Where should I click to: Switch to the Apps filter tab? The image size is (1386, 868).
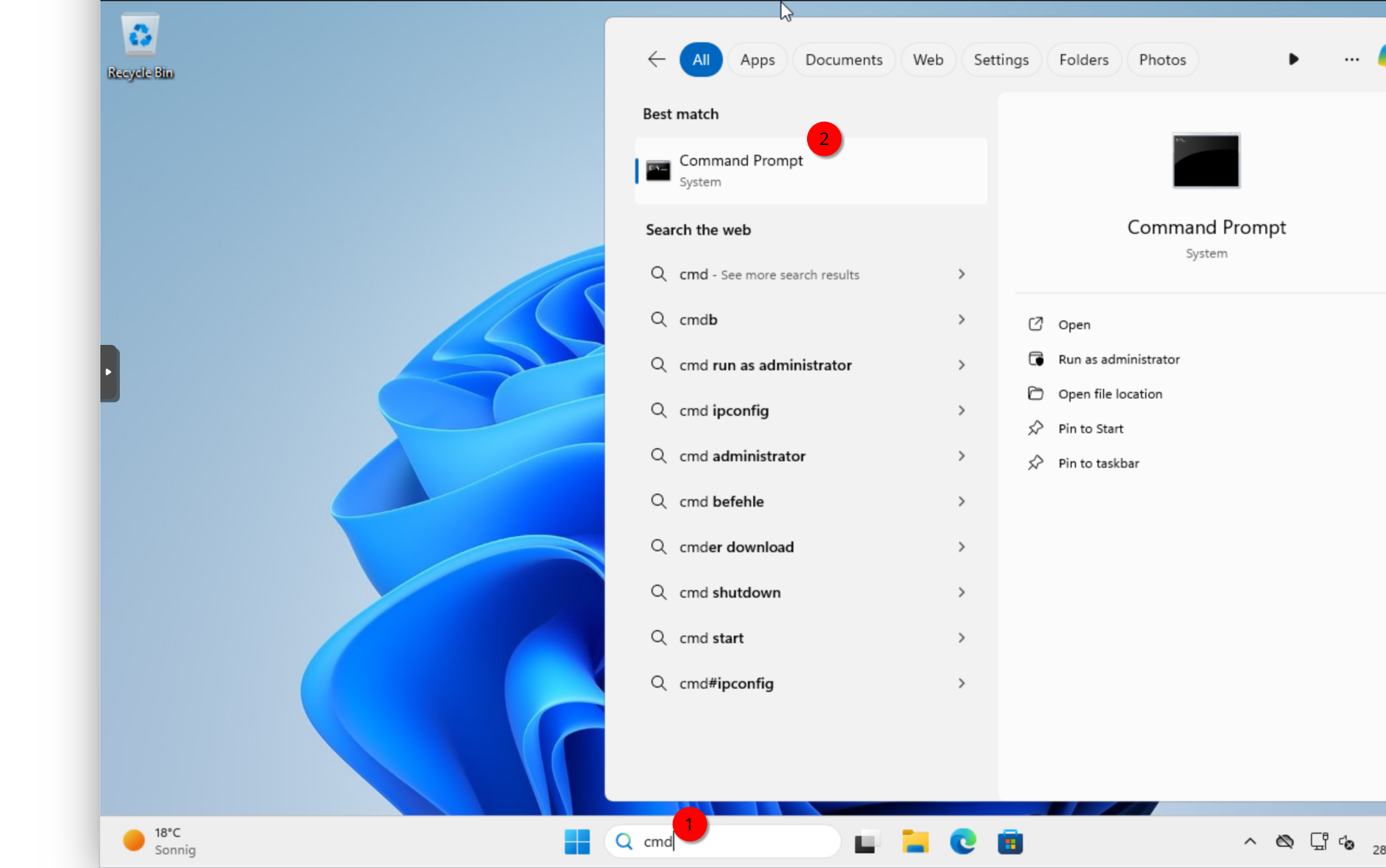click(x=757, y=59)
